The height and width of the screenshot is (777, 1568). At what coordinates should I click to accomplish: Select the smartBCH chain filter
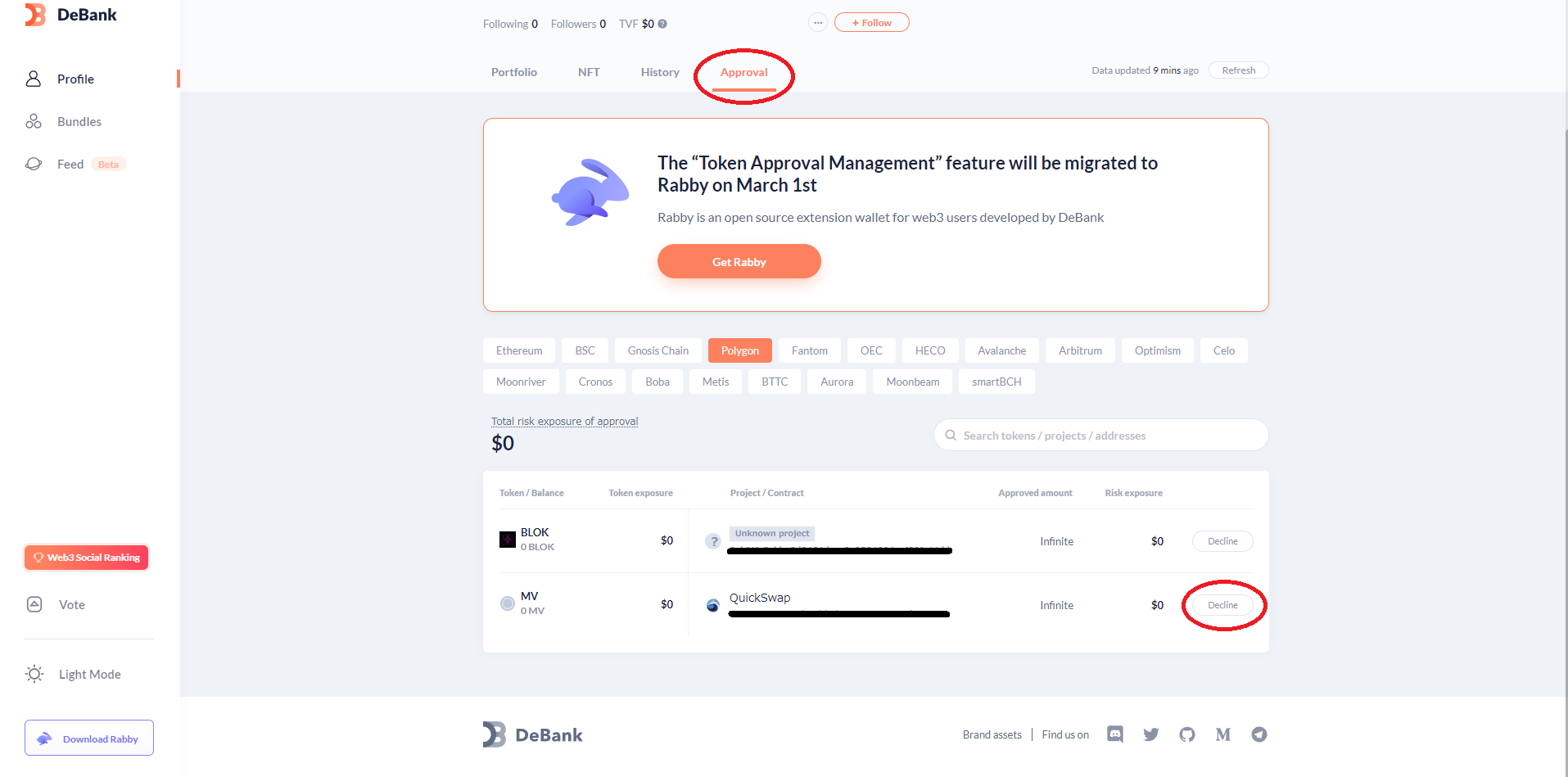996,382
